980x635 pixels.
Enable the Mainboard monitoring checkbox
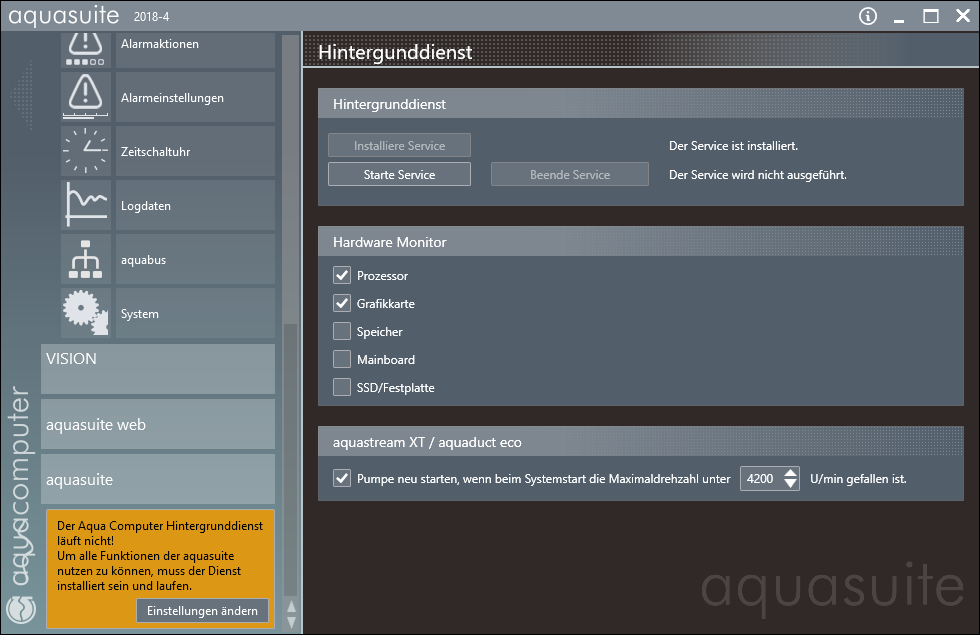pyautogui.click(x=342, y=359)
